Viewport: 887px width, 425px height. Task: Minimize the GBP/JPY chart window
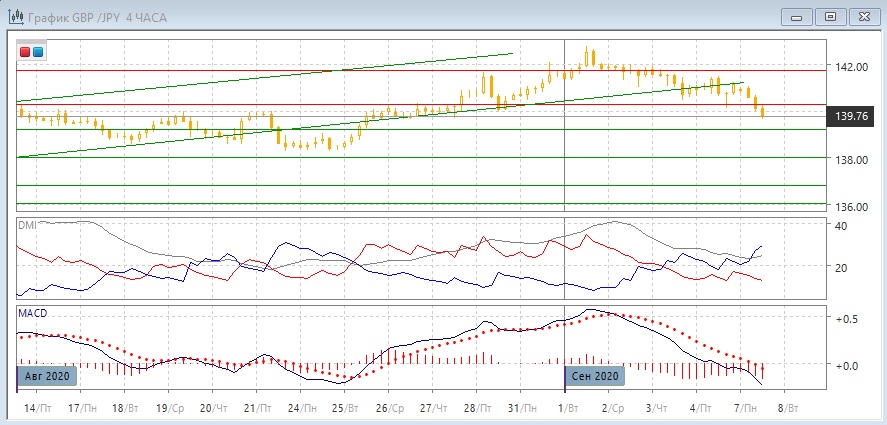point(797,16)
